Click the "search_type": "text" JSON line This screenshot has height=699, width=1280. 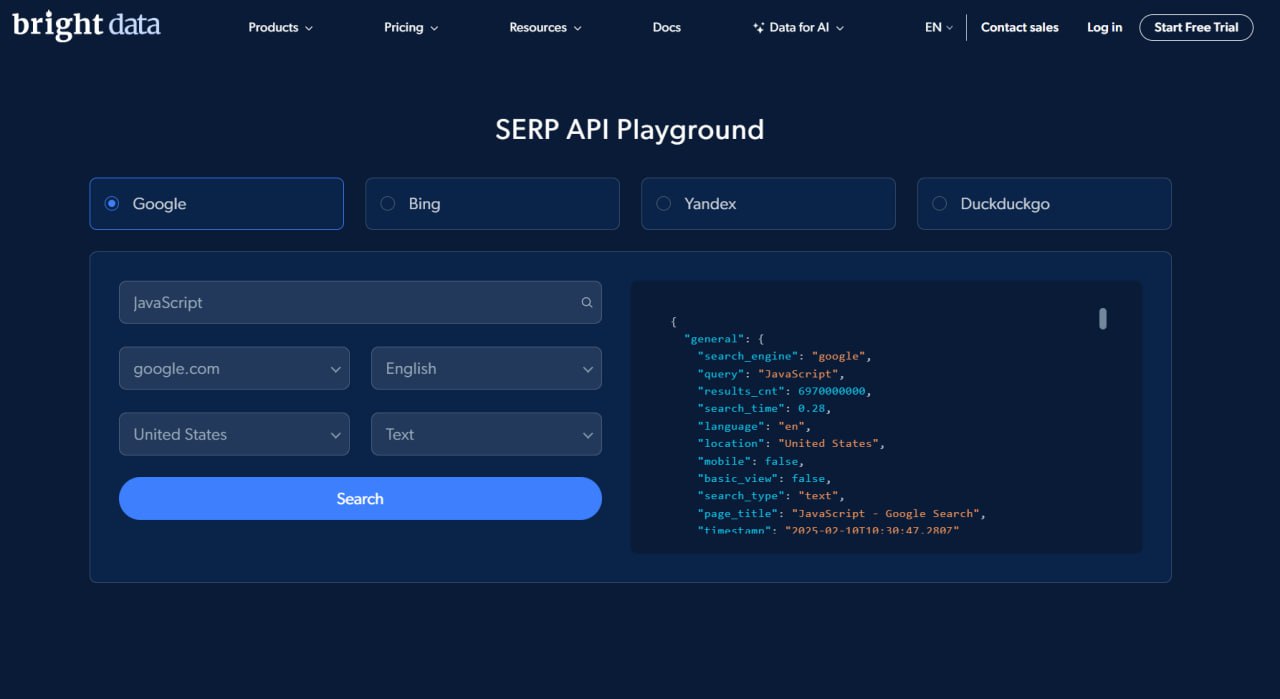771,496
